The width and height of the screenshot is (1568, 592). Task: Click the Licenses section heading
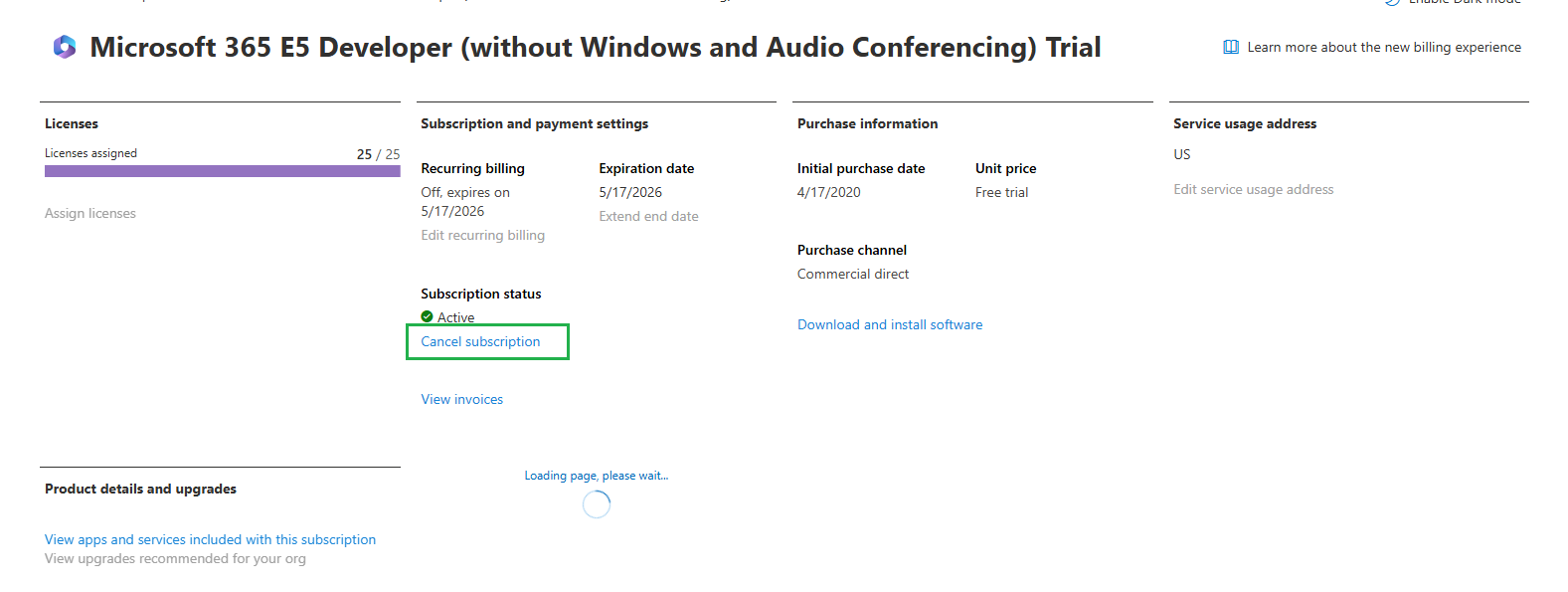(x=72, y=123)
